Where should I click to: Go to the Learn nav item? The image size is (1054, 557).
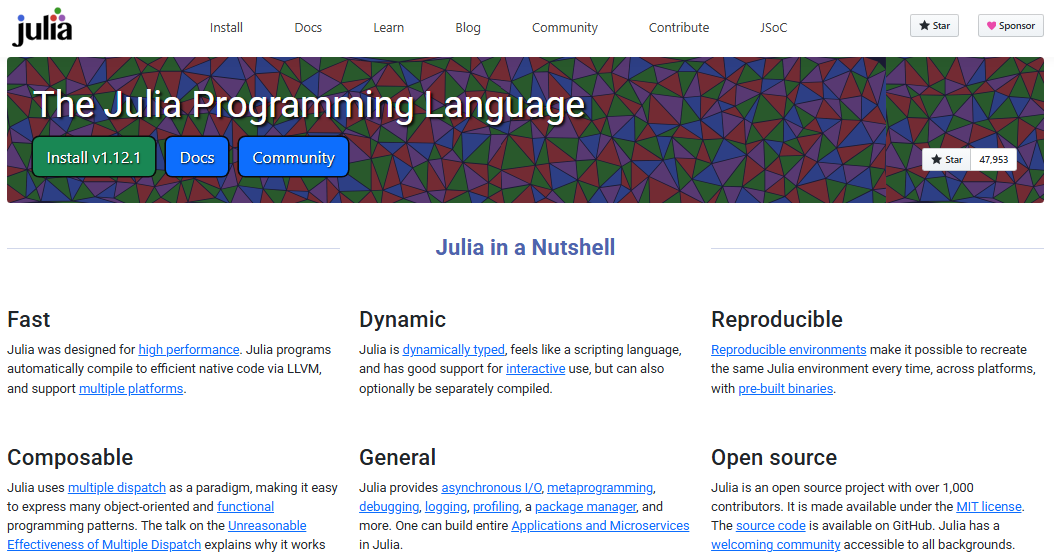(x=389, y=28)
